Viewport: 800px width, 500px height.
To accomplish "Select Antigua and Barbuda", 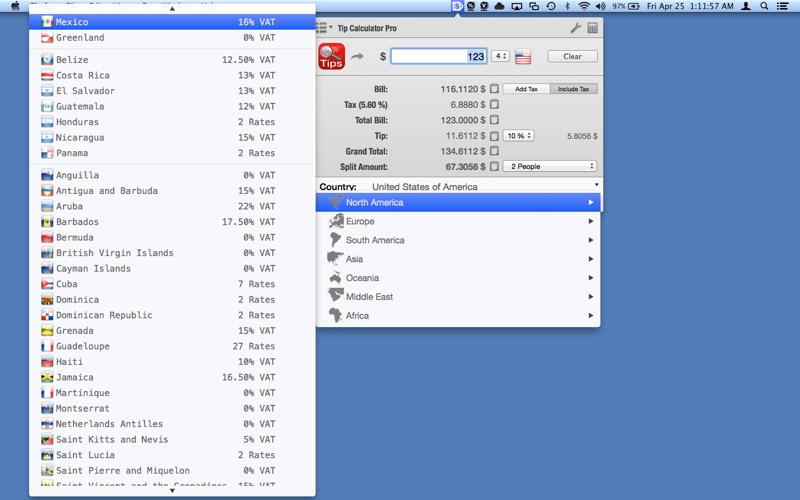I will pyautogui.click(x=172, y=191).
